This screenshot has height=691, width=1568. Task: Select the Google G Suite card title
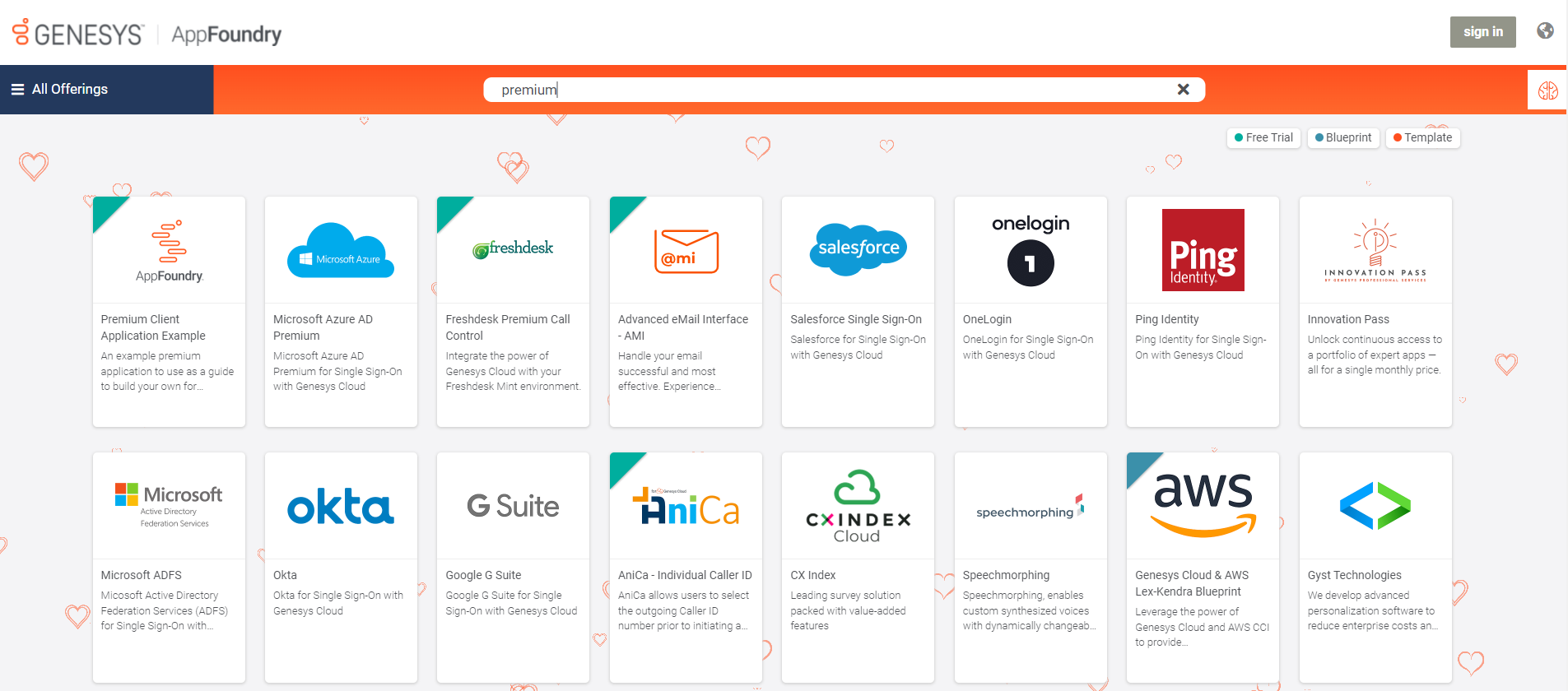pos(483,575)
